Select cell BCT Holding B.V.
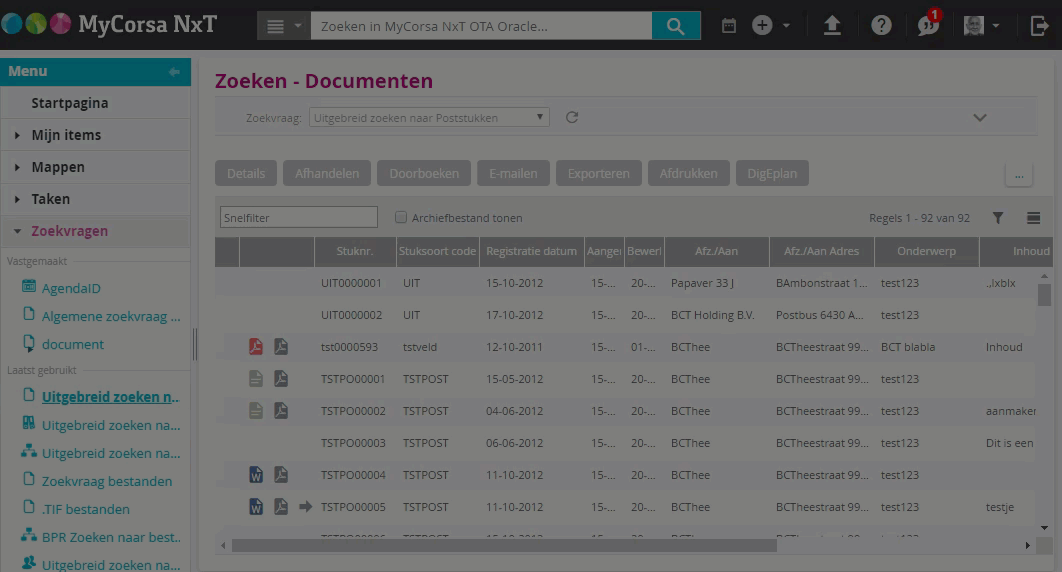Viewport: 1062px width, 572px height. [x=713, y=315]
